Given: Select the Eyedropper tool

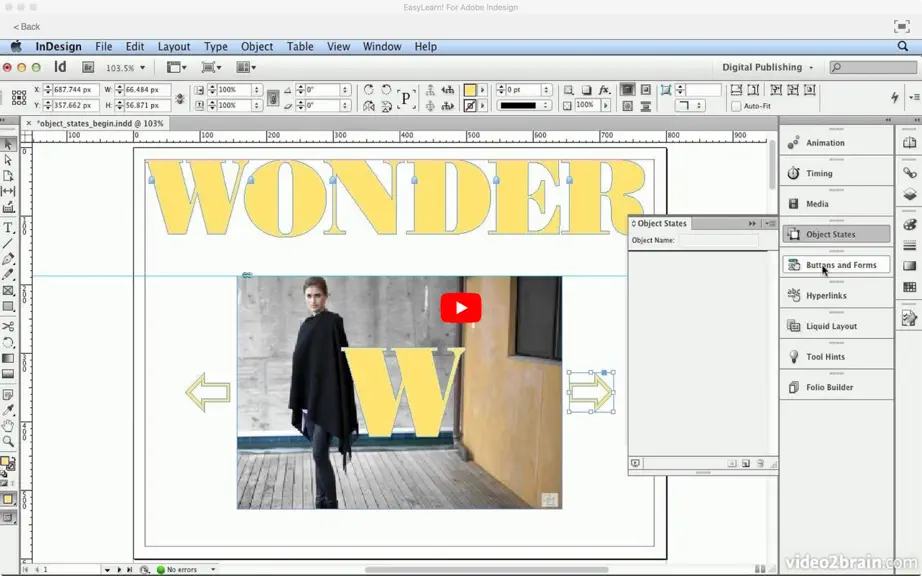Looking at the screenshot, I should (x=8, y=410).
